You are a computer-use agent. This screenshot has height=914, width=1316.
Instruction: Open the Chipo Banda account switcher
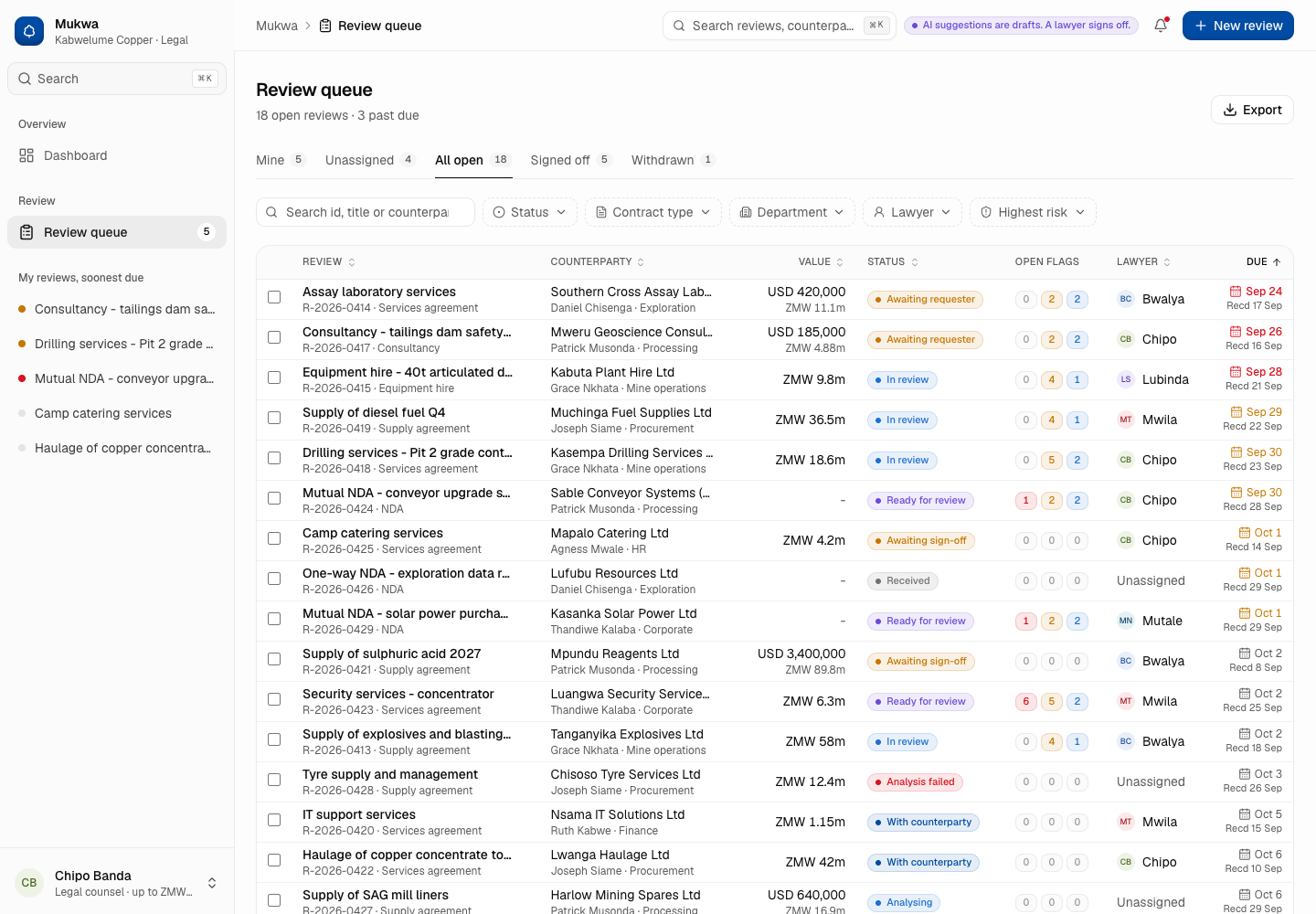[117, 883]
